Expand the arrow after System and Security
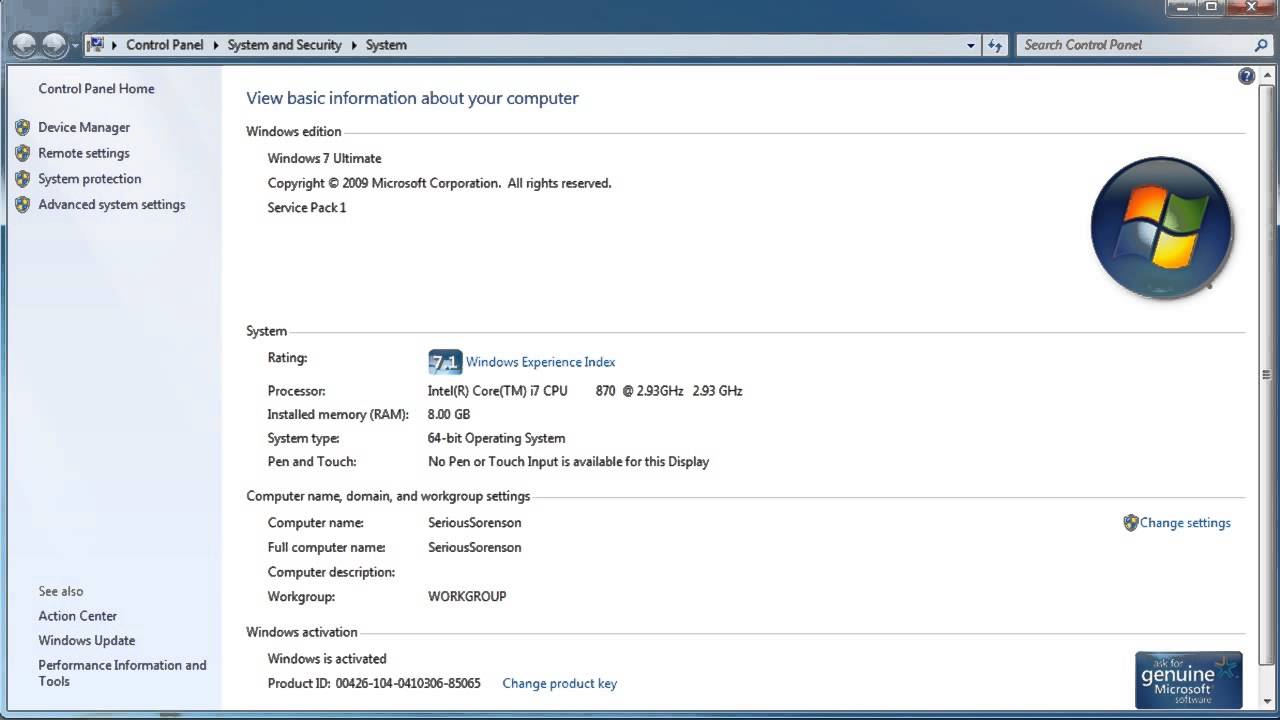The height and width of the screenshot is (720, 1280). 353,45
